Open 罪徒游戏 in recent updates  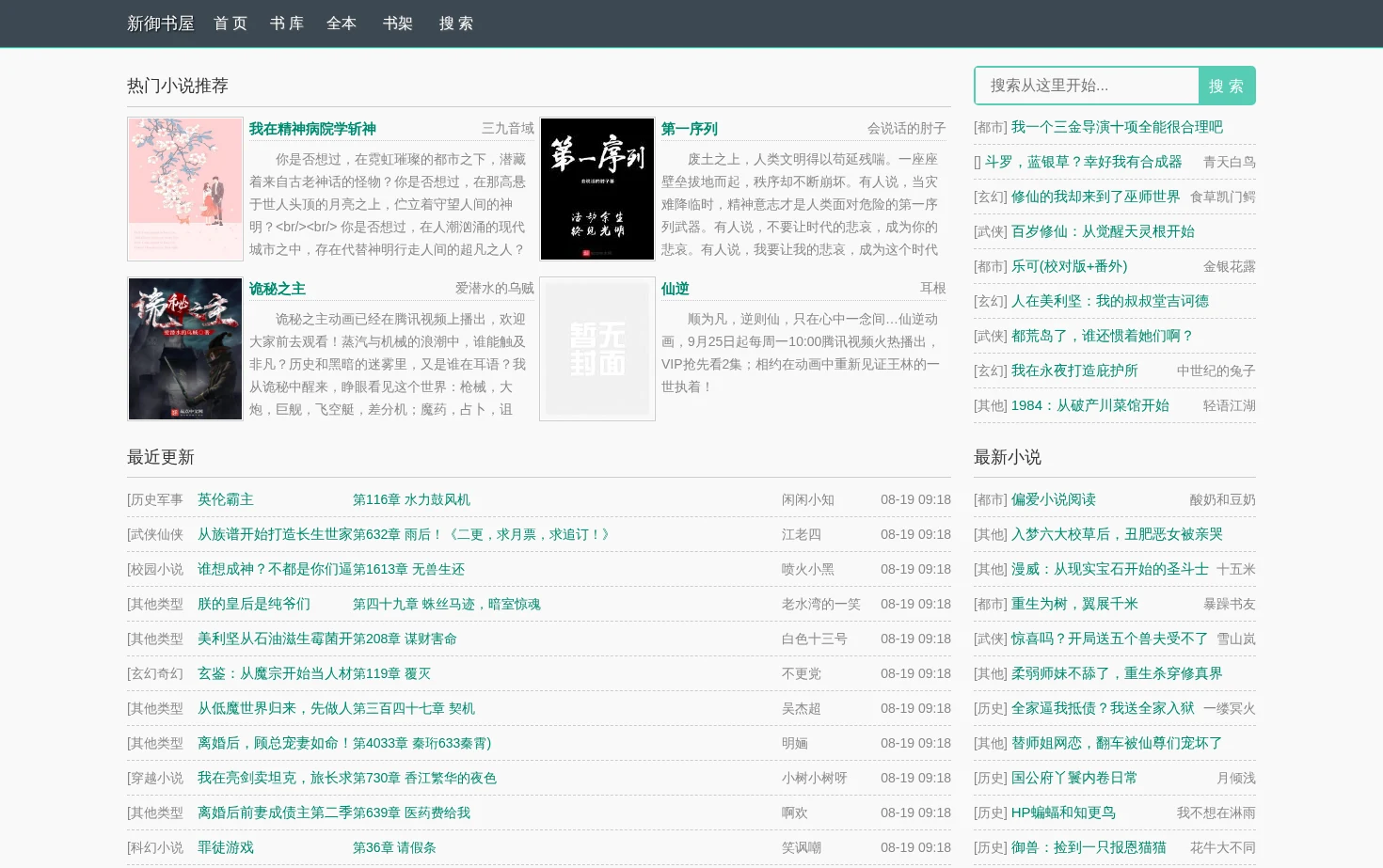tap(226, 847)
